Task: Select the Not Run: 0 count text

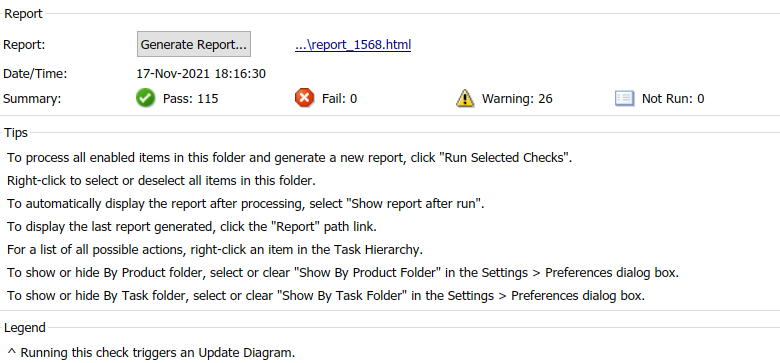Action: tap(673, 99)
